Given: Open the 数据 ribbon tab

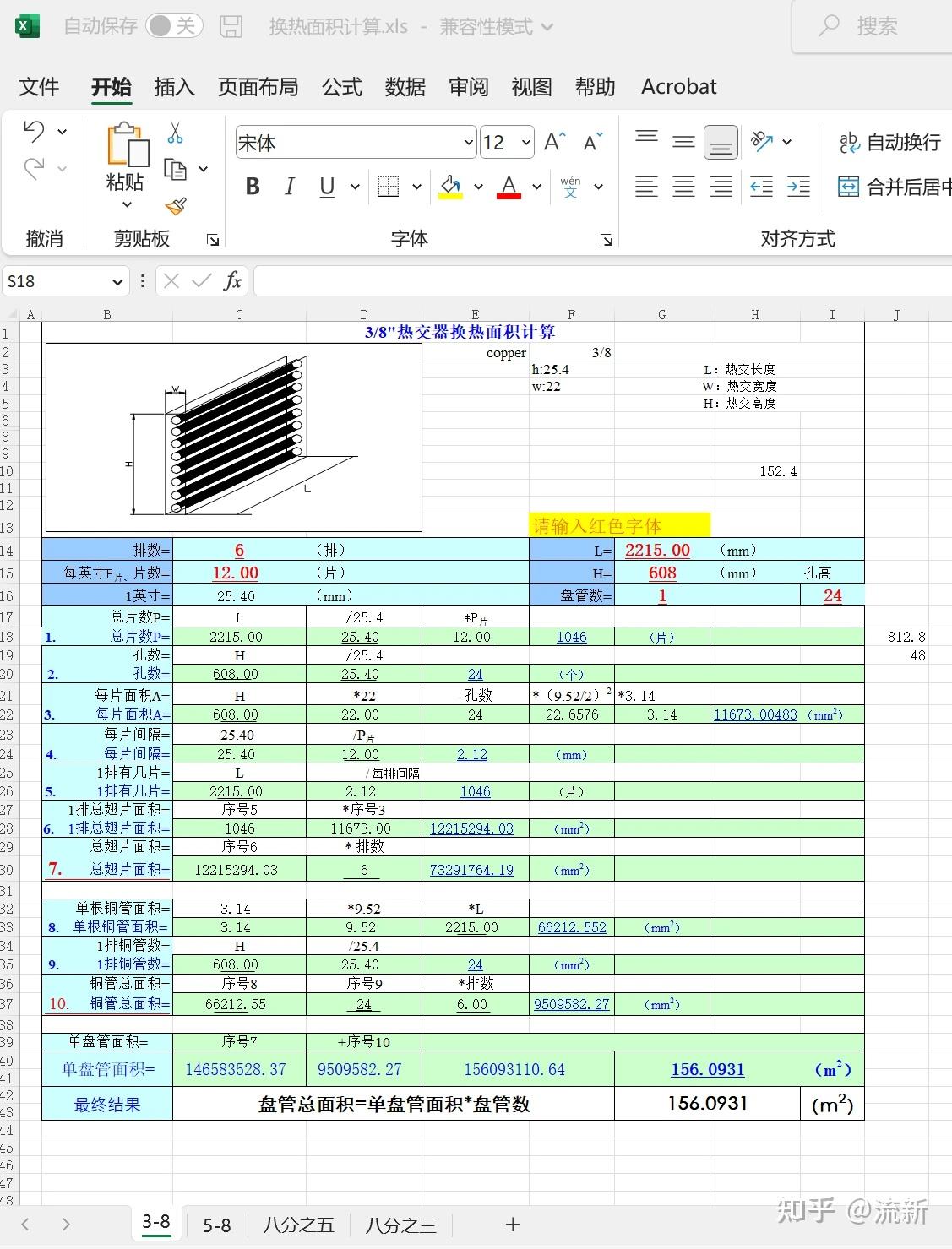Looking at the screenshot, I should (x=405, y=87).
